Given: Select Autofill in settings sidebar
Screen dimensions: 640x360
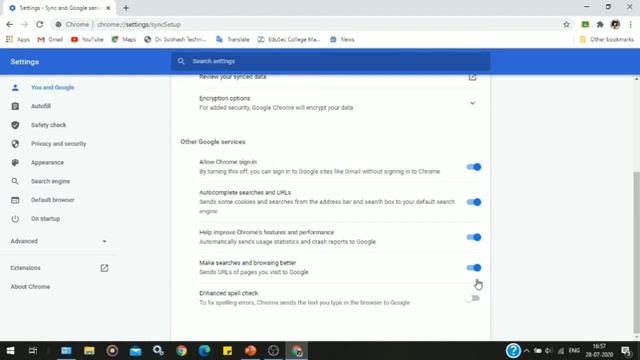Looking at the screenshot, I should (x=41, y=106).
